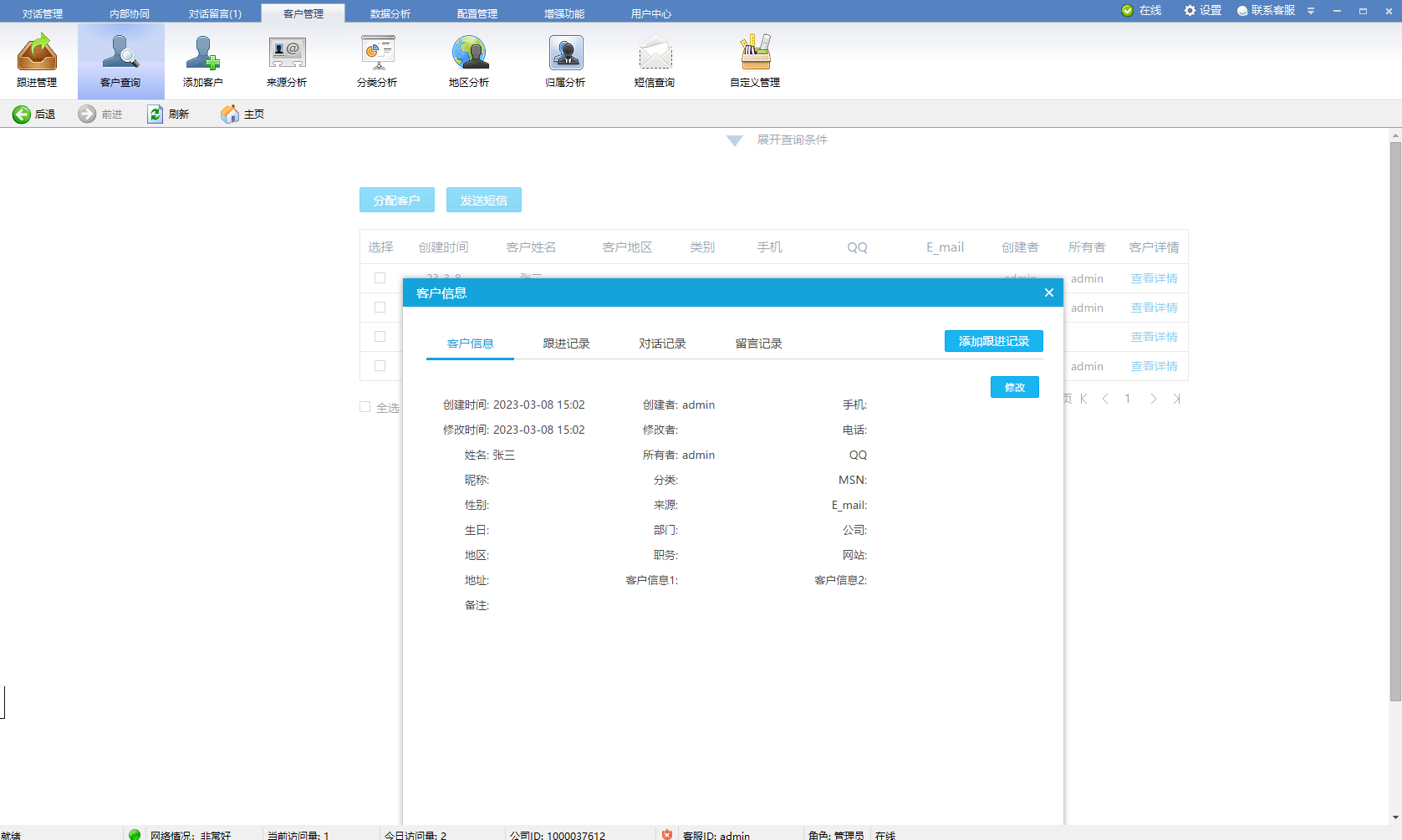Click the 刷新 refresh toolbar icon
Screen dimensions: 1402x840
click(x=155, y=115)
